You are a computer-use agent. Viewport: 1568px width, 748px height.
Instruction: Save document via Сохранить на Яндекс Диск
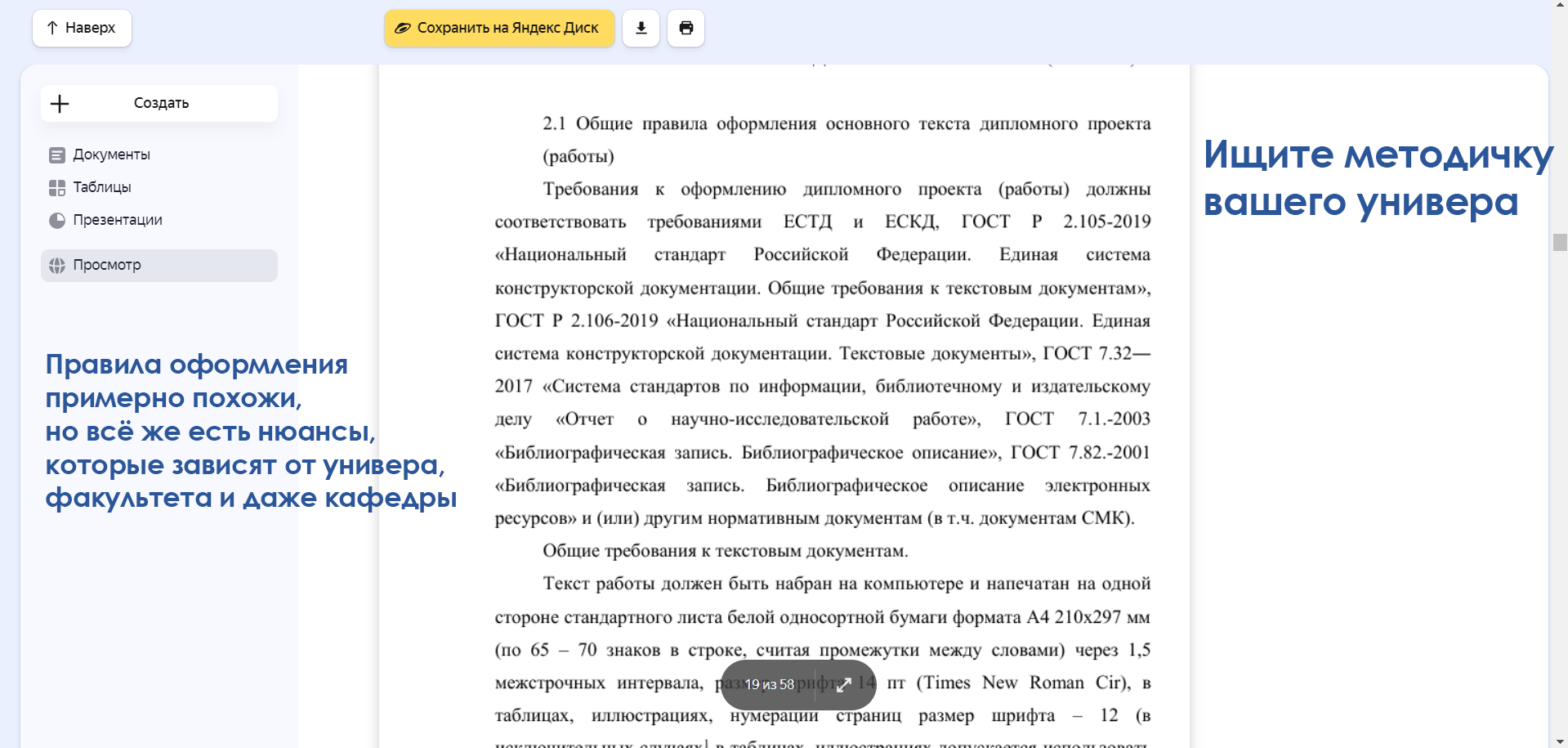(x=499, y=28)
